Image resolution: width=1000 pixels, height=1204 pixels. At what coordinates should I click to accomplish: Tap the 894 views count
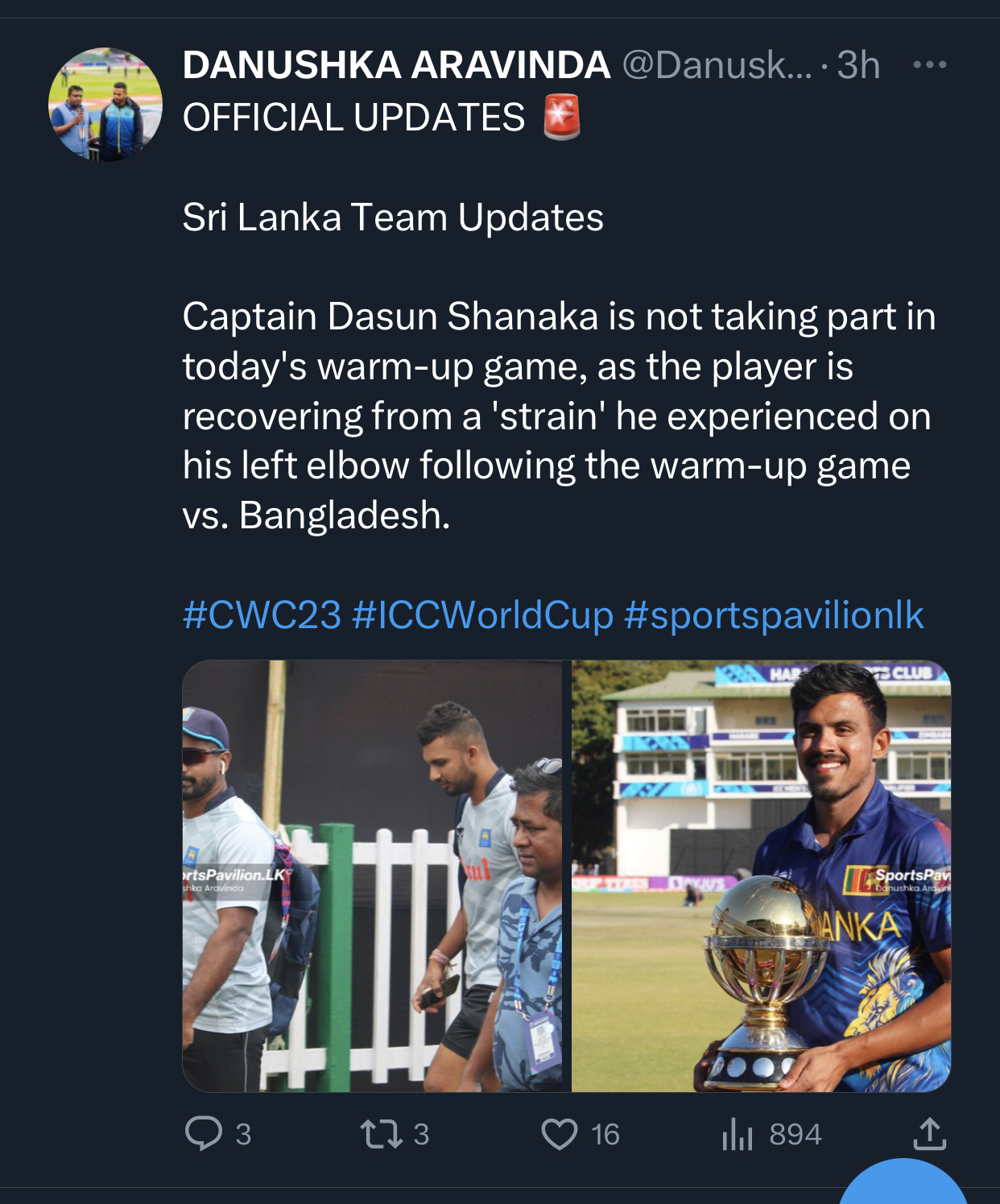tap(795, 1135)
